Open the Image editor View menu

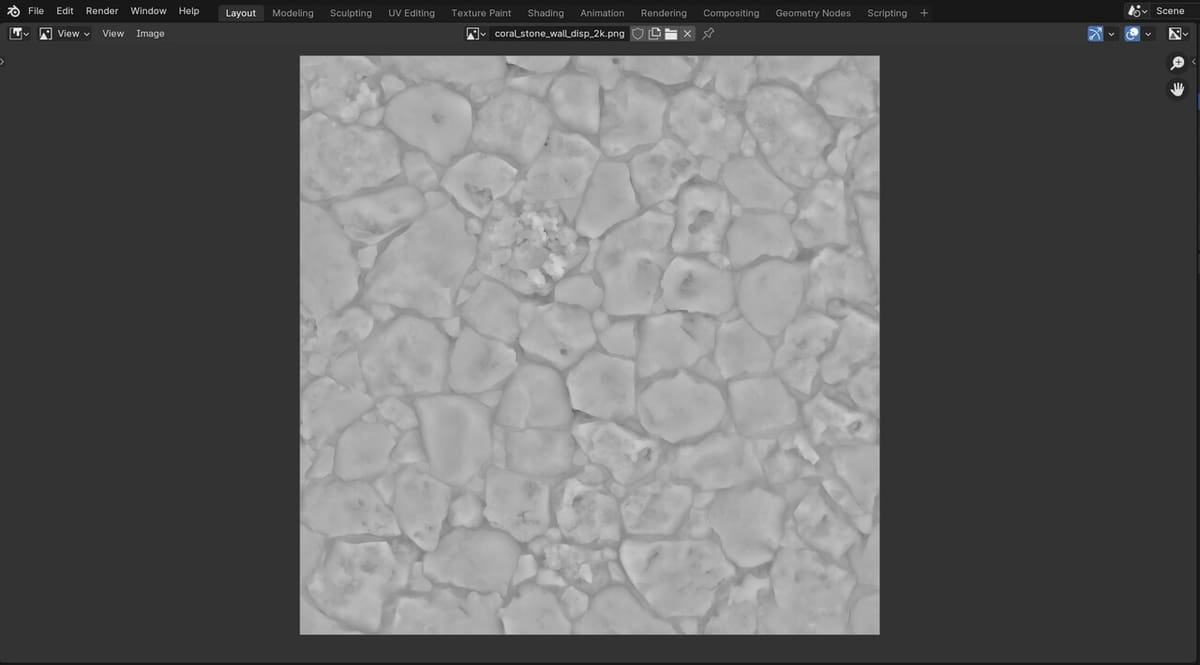113,33
